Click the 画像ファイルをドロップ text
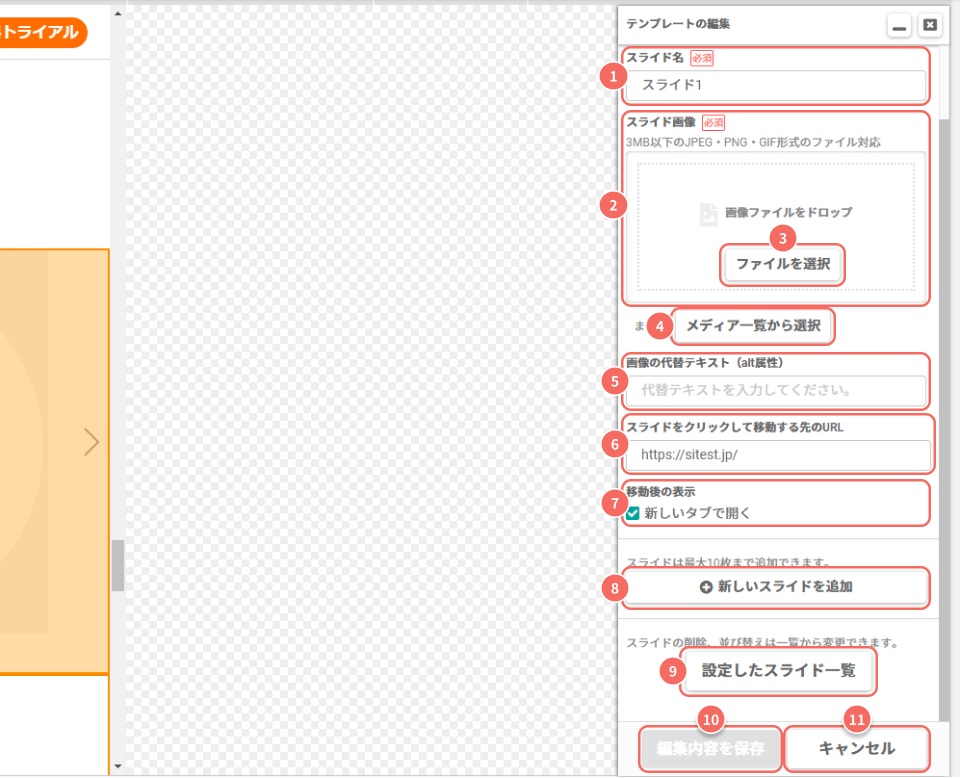 tap(788, 212)
